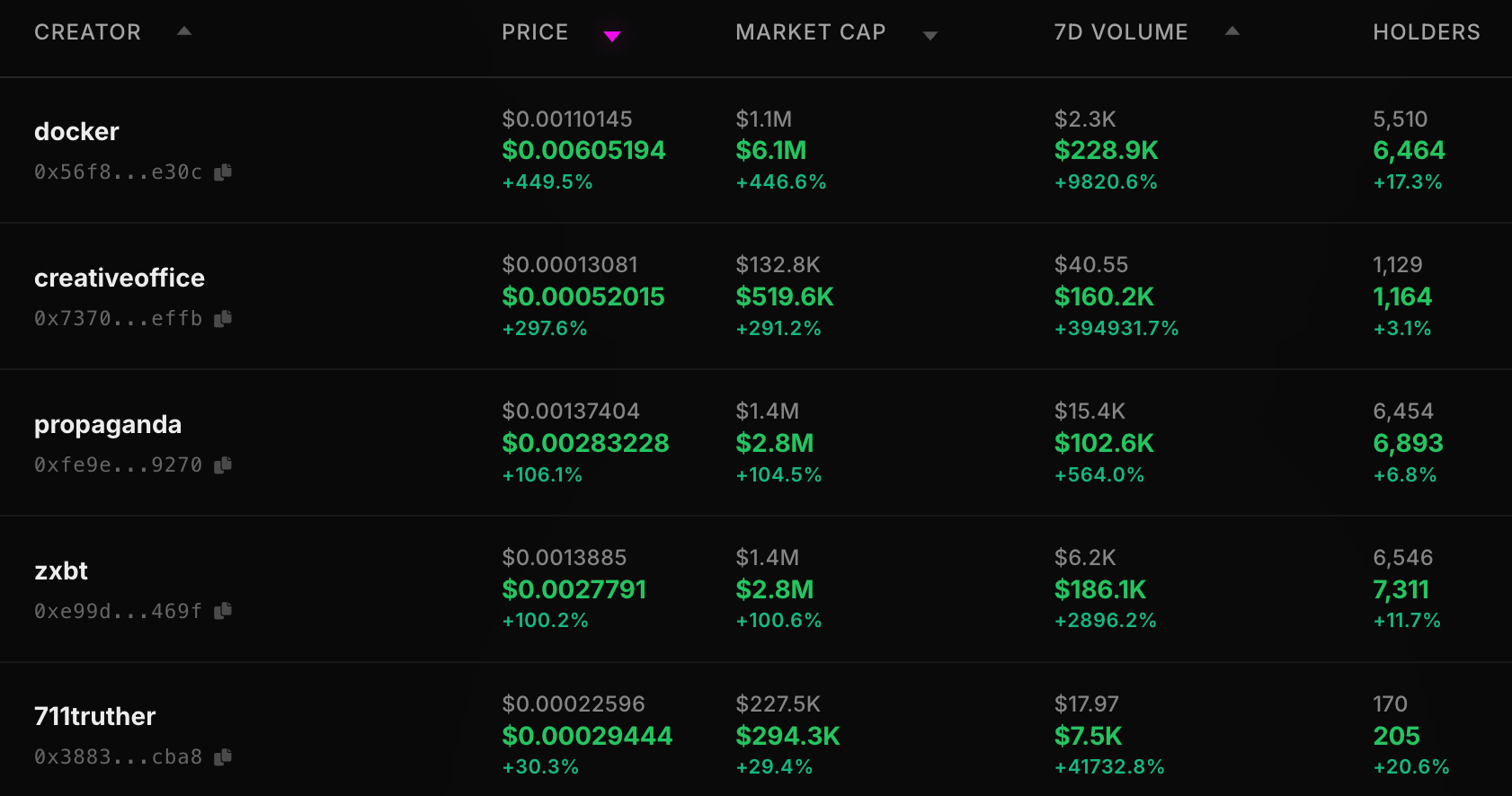Viewport: 1512px width, 796px height.
Task: Open the 711truther creator profile
Action: [x=94, y=717]
